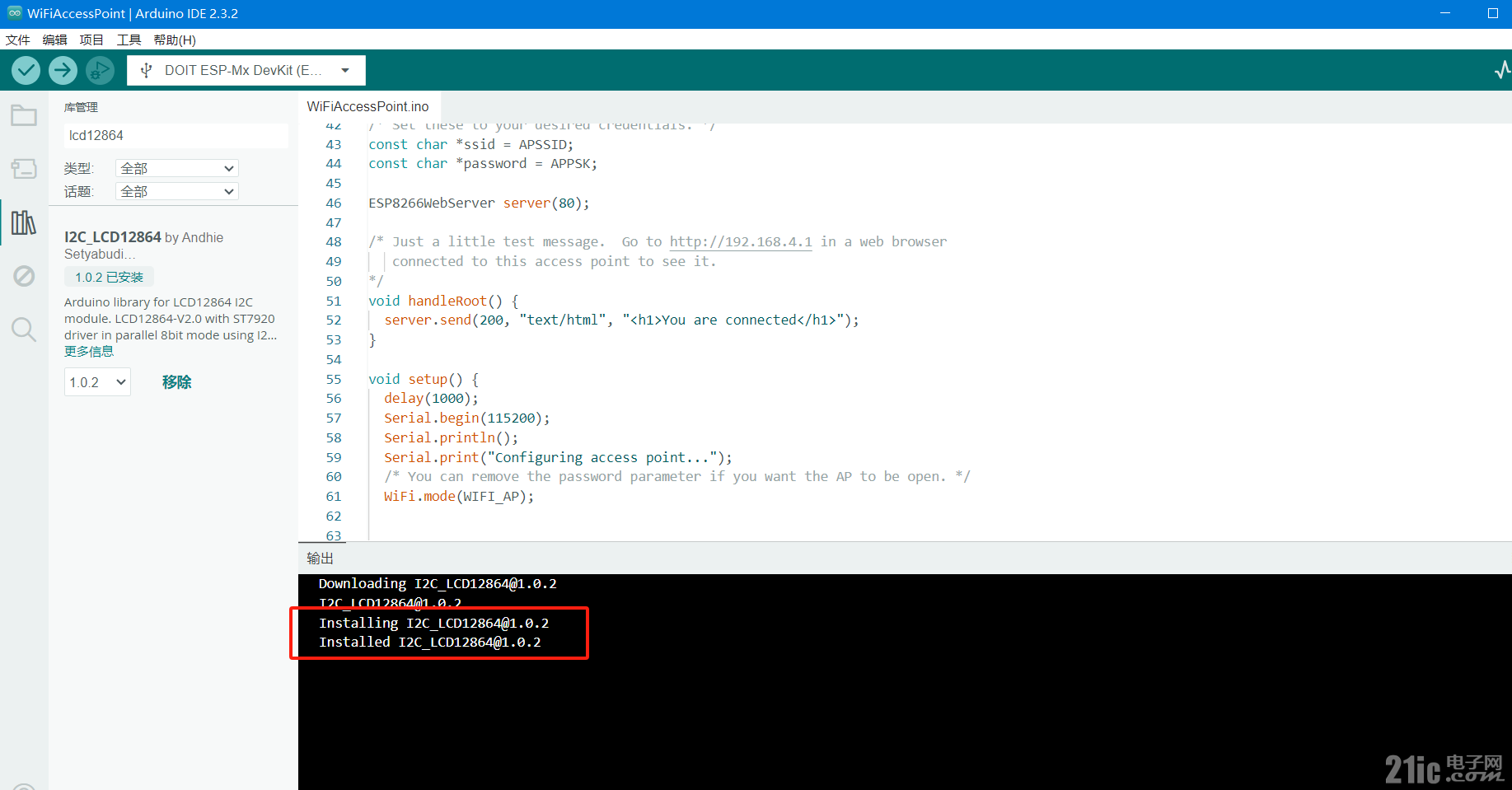1512x790 pixels.
Task: Follow the http://192.168.4.1 link in code
Action: coord(741,241)
